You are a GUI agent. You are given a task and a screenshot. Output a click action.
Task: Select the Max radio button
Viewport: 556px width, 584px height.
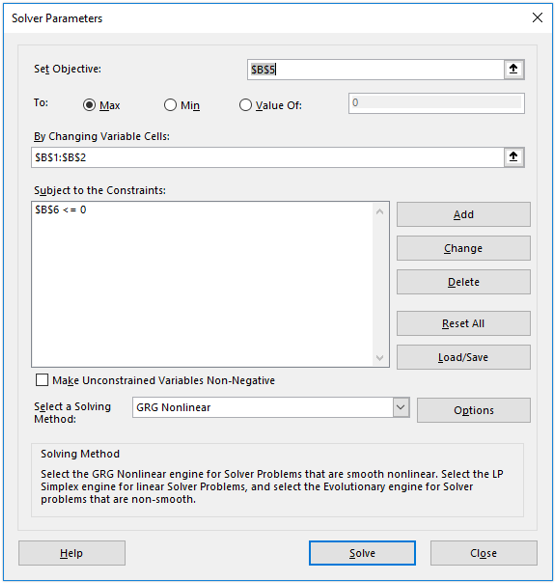(89, 105)
